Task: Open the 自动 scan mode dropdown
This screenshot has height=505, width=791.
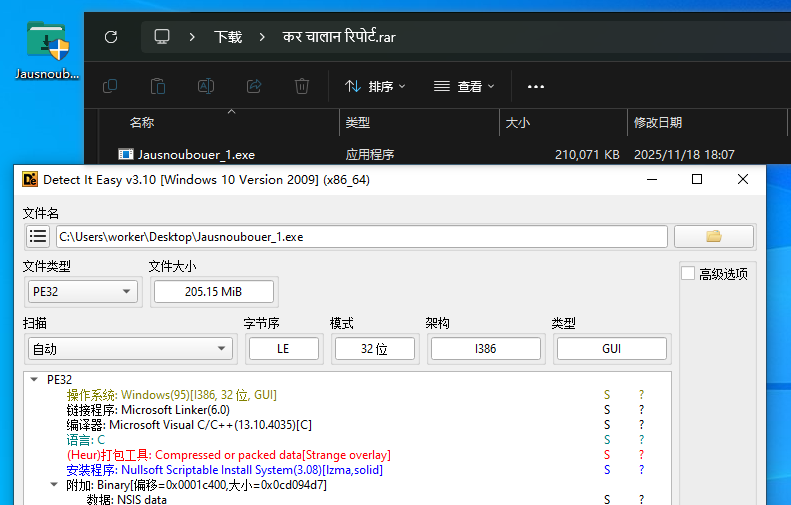Action: [130, 349]
